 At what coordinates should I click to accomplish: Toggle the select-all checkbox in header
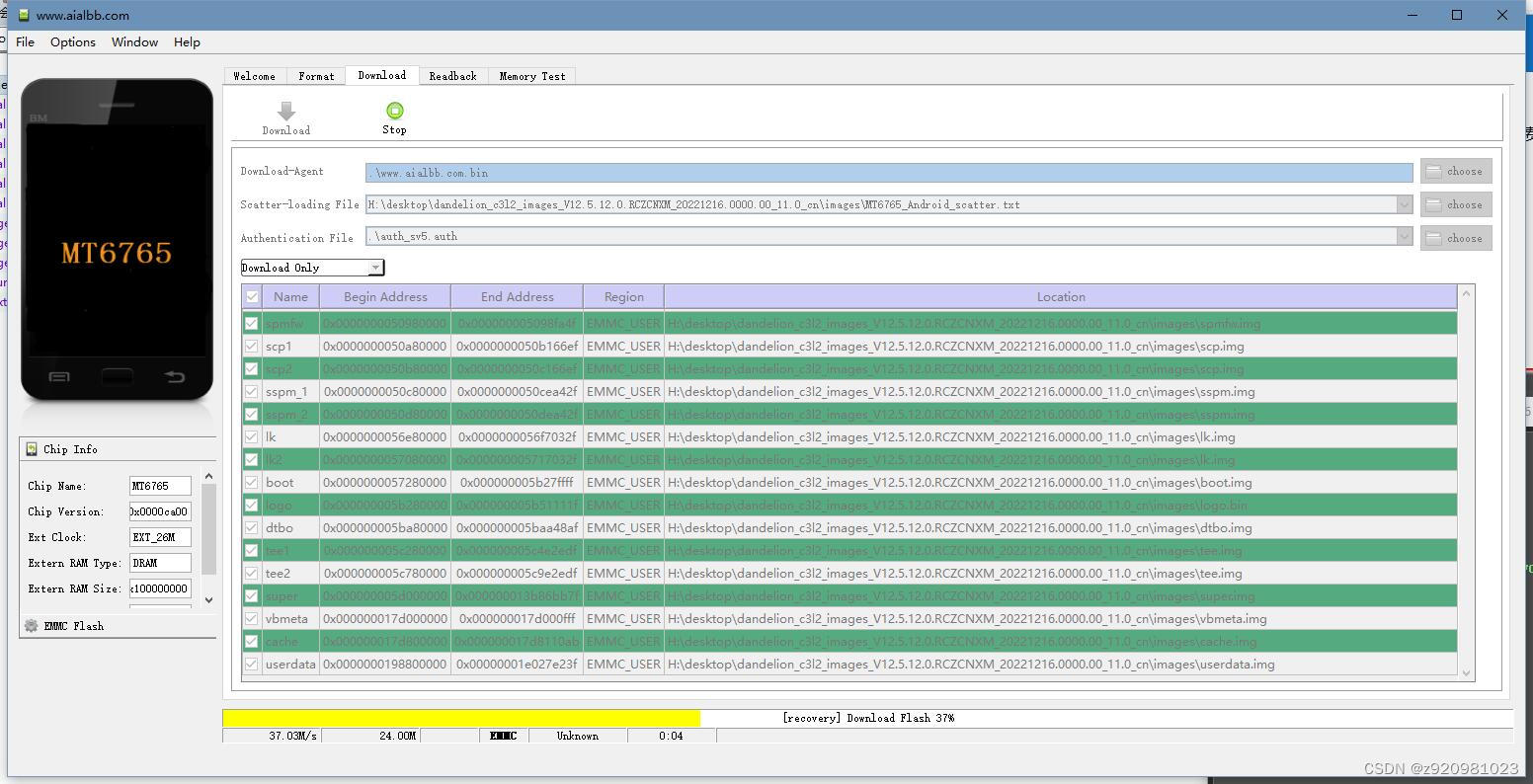252,296
